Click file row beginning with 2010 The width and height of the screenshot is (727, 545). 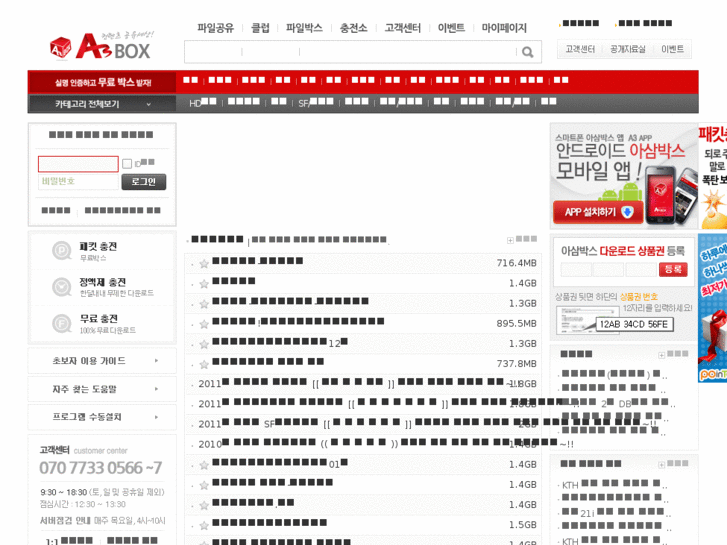363,444
